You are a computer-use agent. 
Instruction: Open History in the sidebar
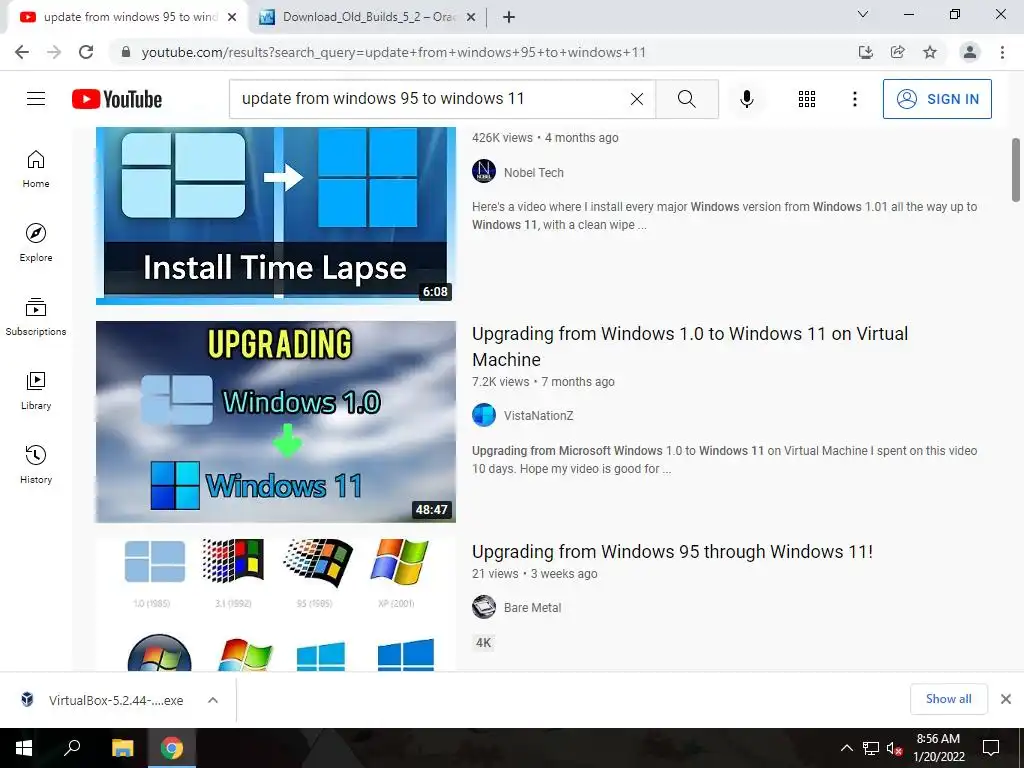36,464
